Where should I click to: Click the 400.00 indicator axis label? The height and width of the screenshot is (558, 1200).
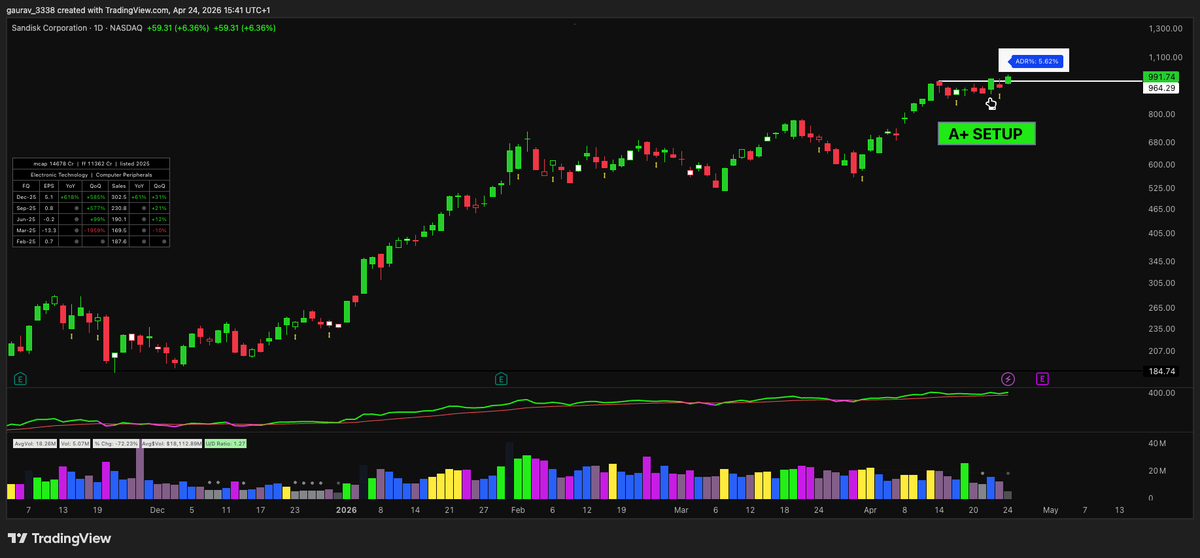(1160, 393)
